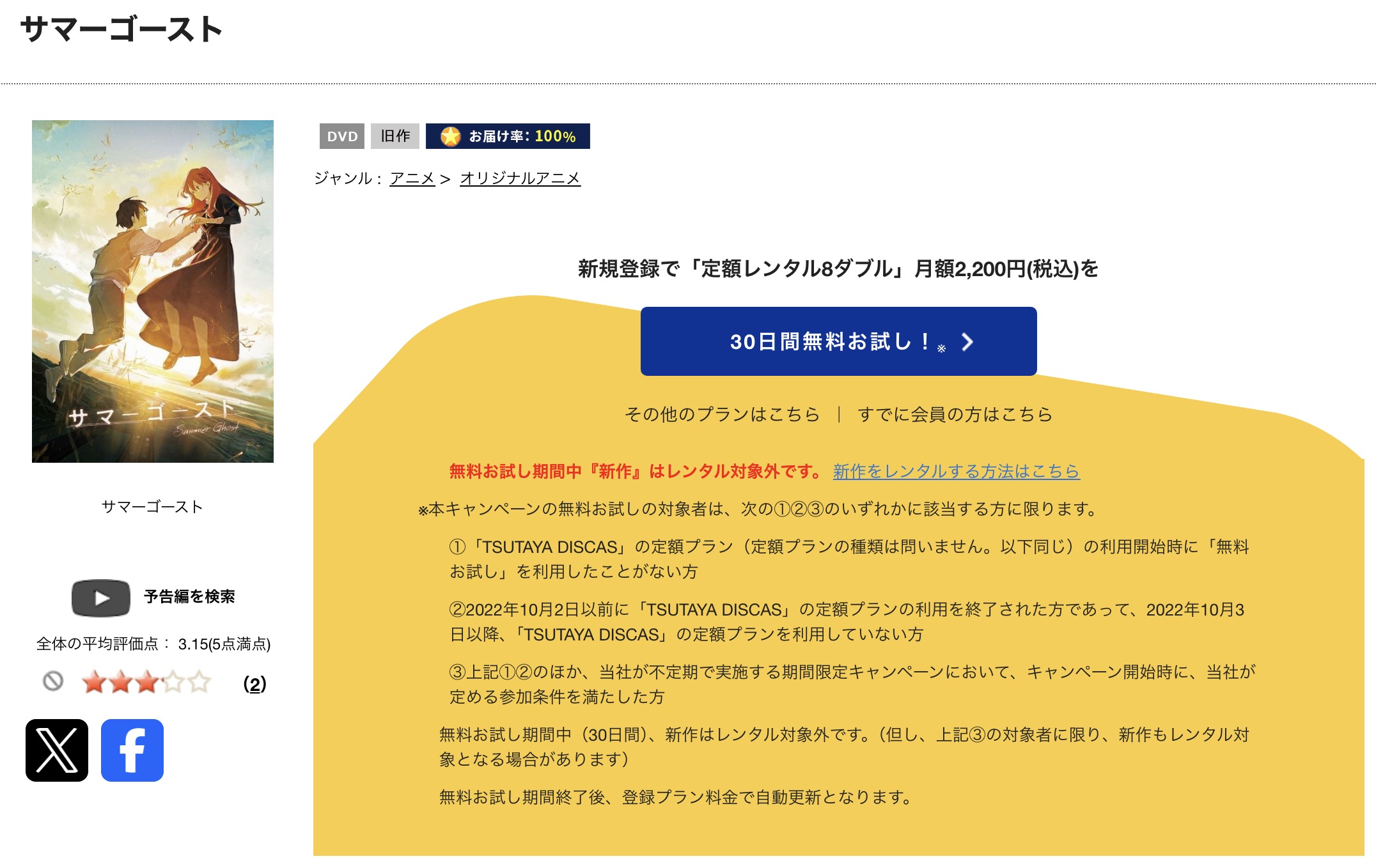Screen dimensions: 1376x868
Task: Open the サマーゴースト cover image
Action: pos(153,291)
